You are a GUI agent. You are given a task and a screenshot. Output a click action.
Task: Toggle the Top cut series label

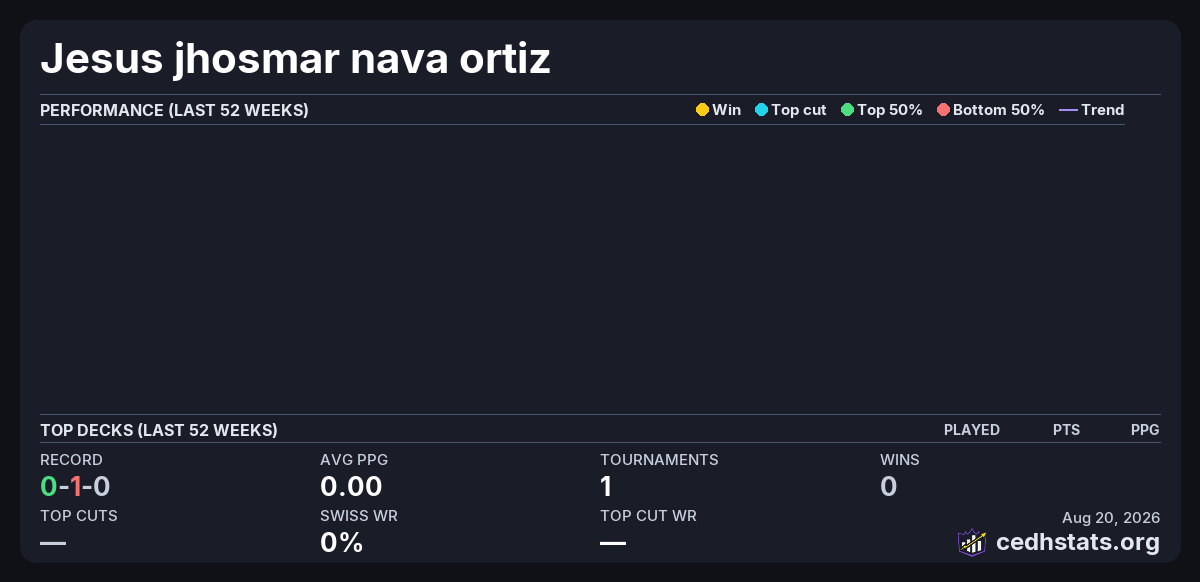[x=799, y=110]
